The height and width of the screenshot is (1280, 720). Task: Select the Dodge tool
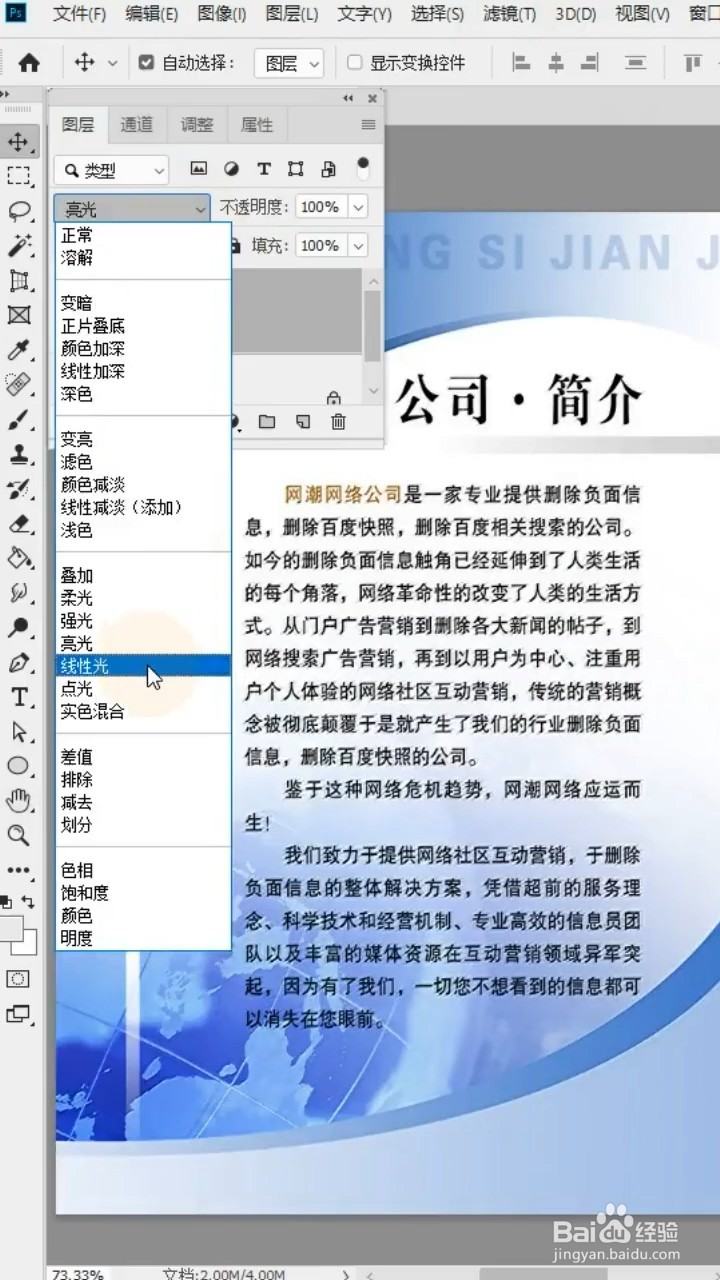[18, 628]
